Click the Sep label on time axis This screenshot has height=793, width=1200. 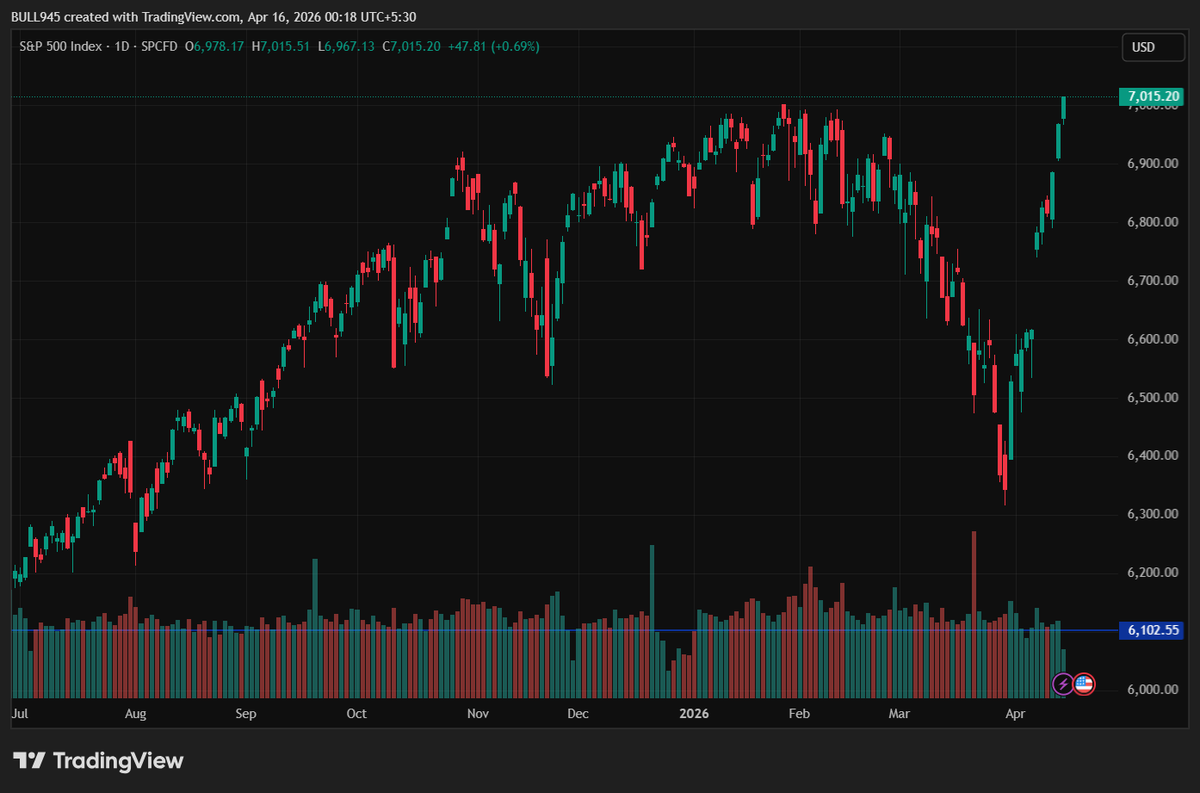[246, 714]
